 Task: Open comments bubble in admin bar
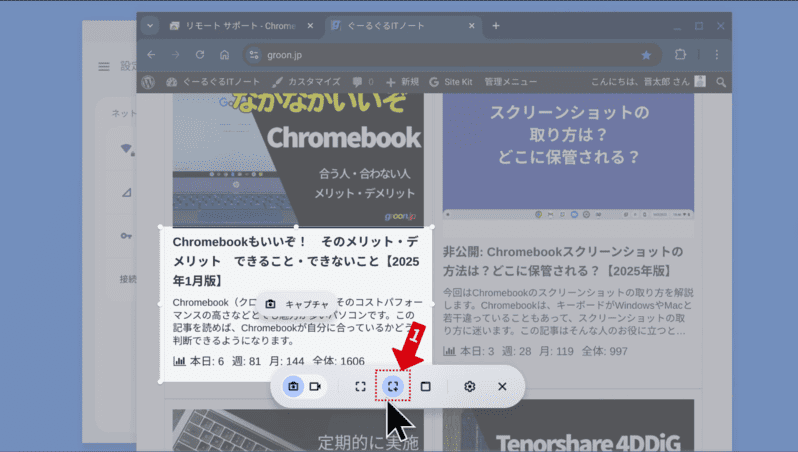click(363, 82)
